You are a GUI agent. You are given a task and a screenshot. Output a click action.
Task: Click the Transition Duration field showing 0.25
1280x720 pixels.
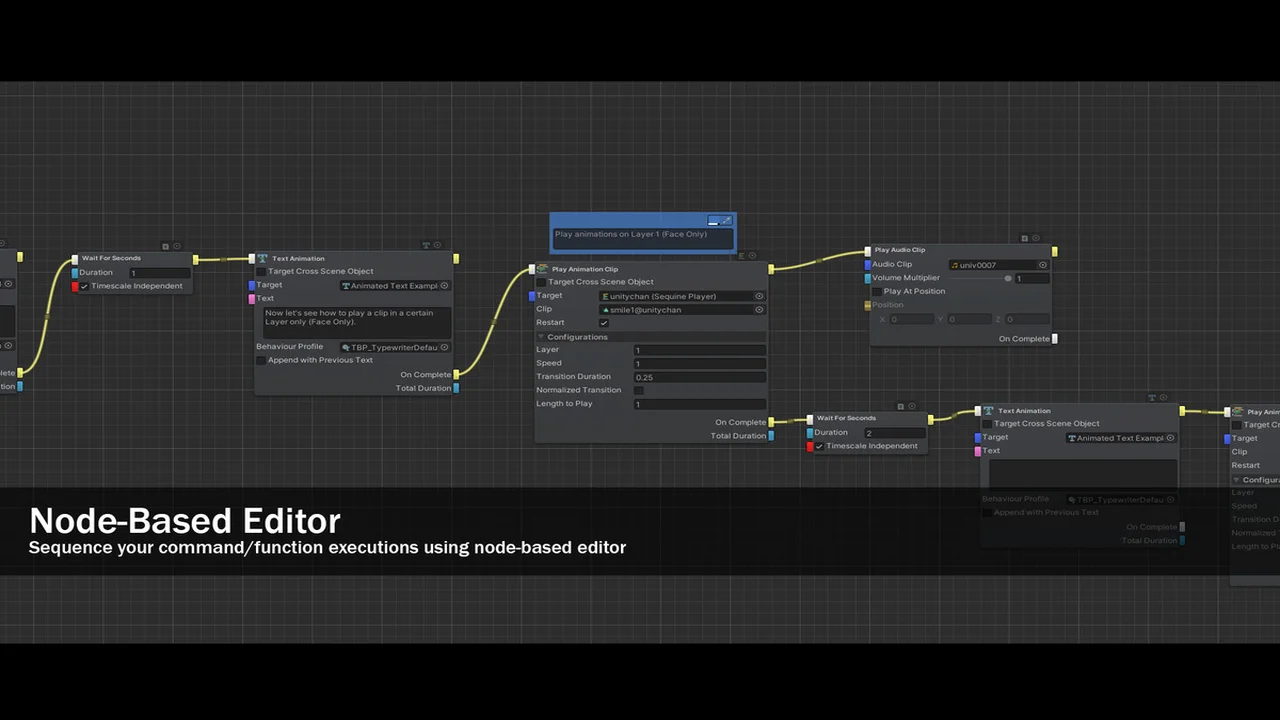[x=699, y=377]
